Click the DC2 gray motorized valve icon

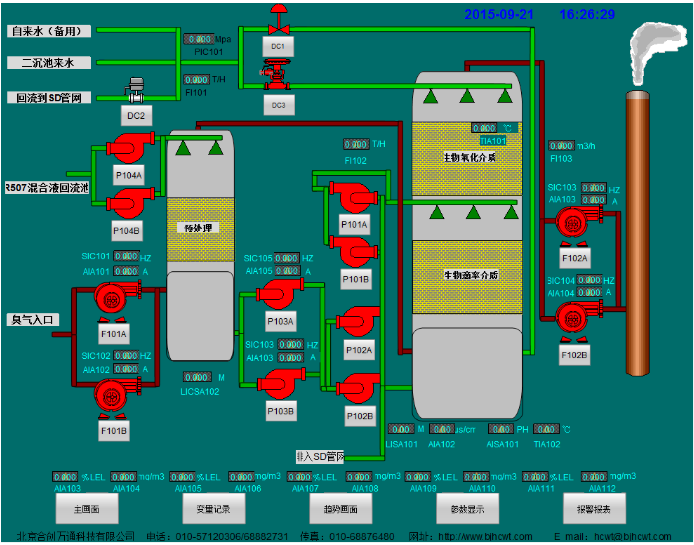pos(136,91)
